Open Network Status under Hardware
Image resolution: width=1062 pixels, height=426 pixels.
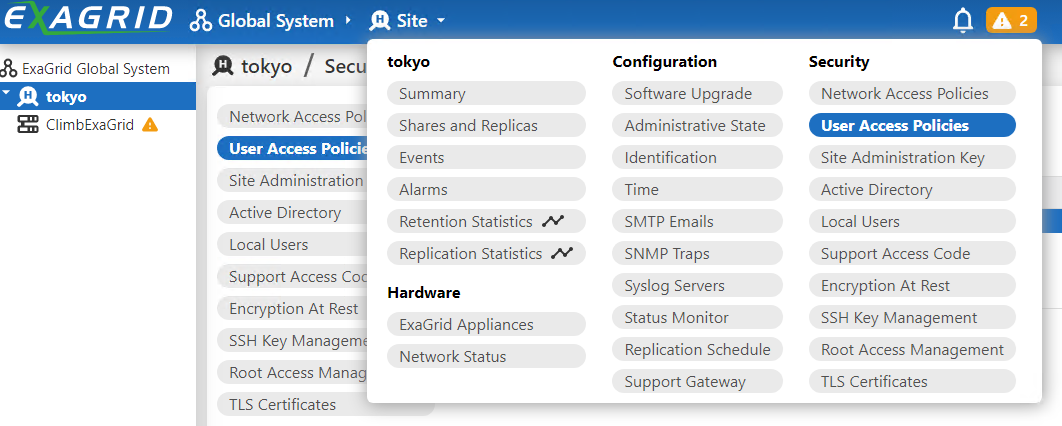pos(486,356)
